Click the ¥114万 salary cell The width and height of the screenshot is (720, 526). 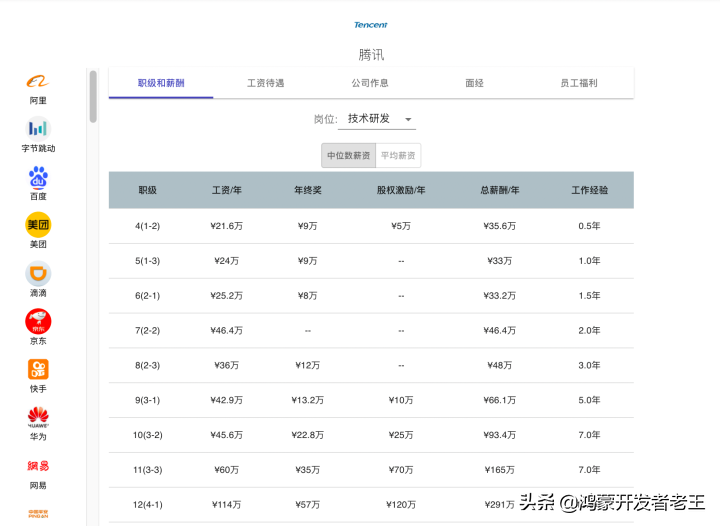click(x=226, y=505)
